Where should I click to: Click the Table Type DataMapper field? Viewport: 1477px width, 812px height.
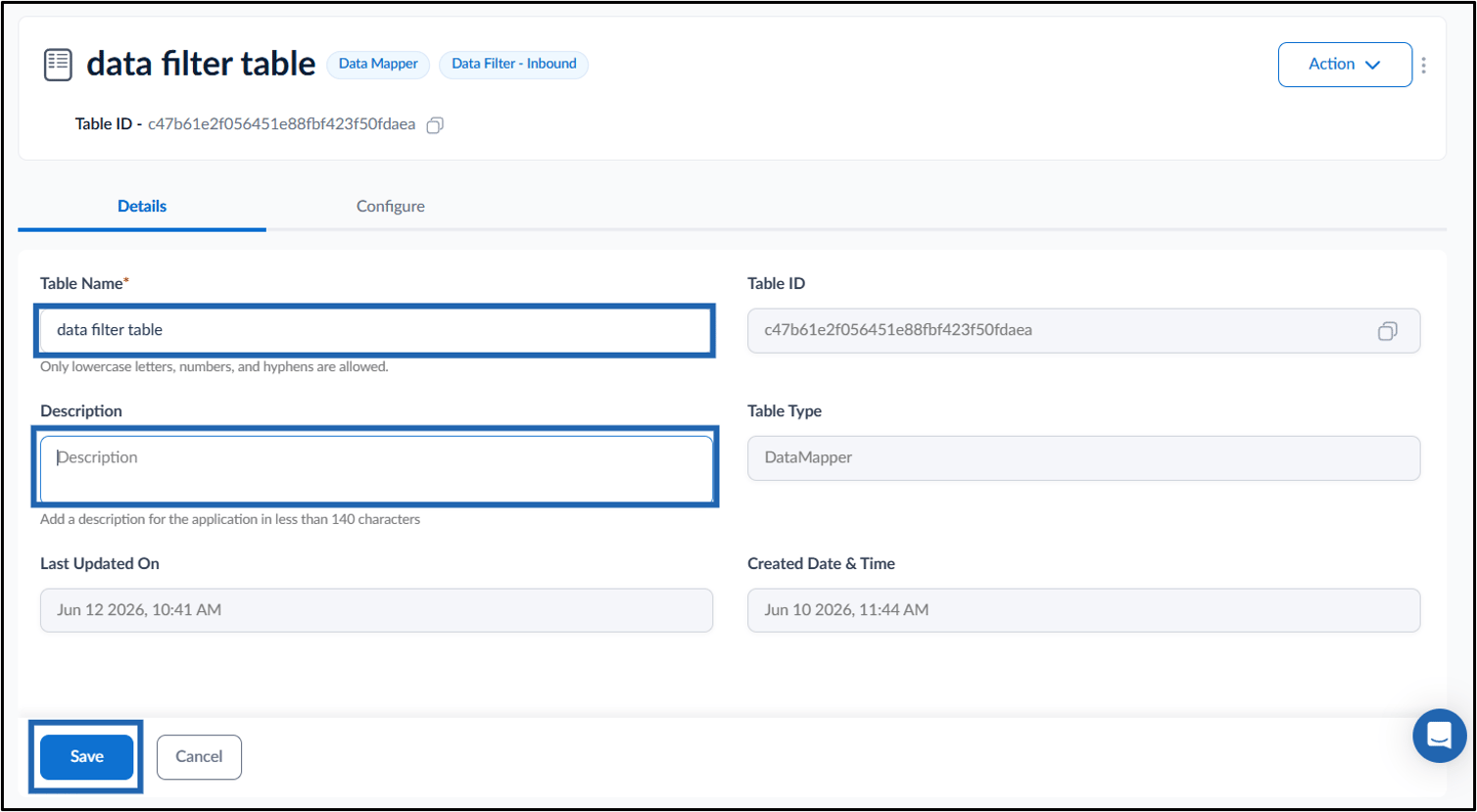(x=1083, y=457)
